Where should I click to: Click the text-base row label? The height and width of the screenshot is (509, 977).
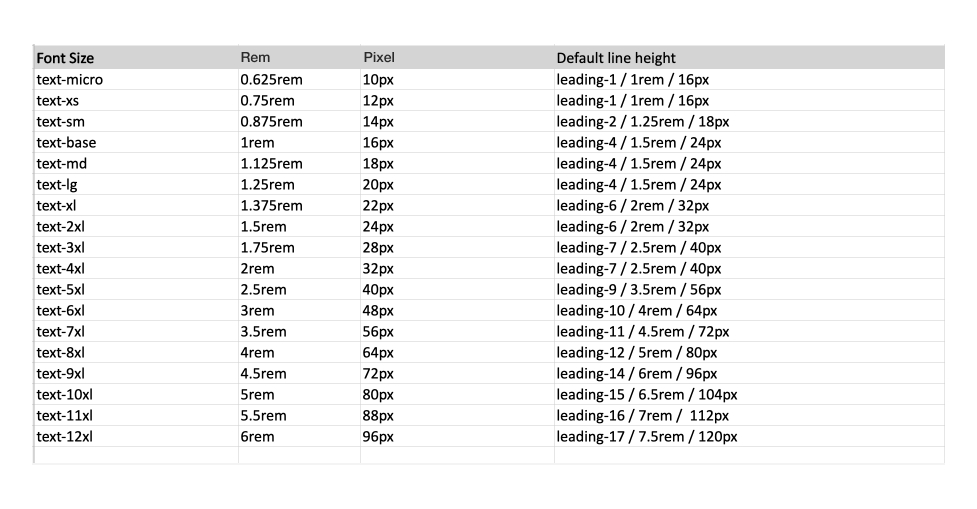point(67,142)
